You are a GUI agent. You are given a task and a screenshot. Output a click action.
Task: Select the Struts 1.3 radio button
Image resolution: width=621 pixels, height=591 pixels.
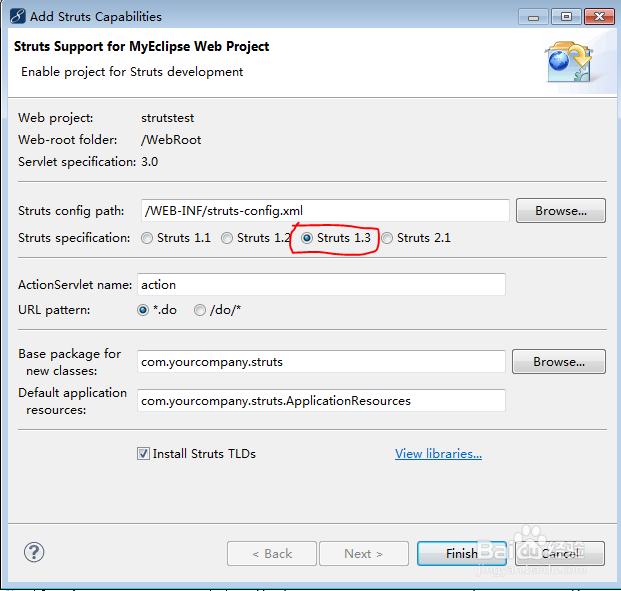[x=307, y=238]
